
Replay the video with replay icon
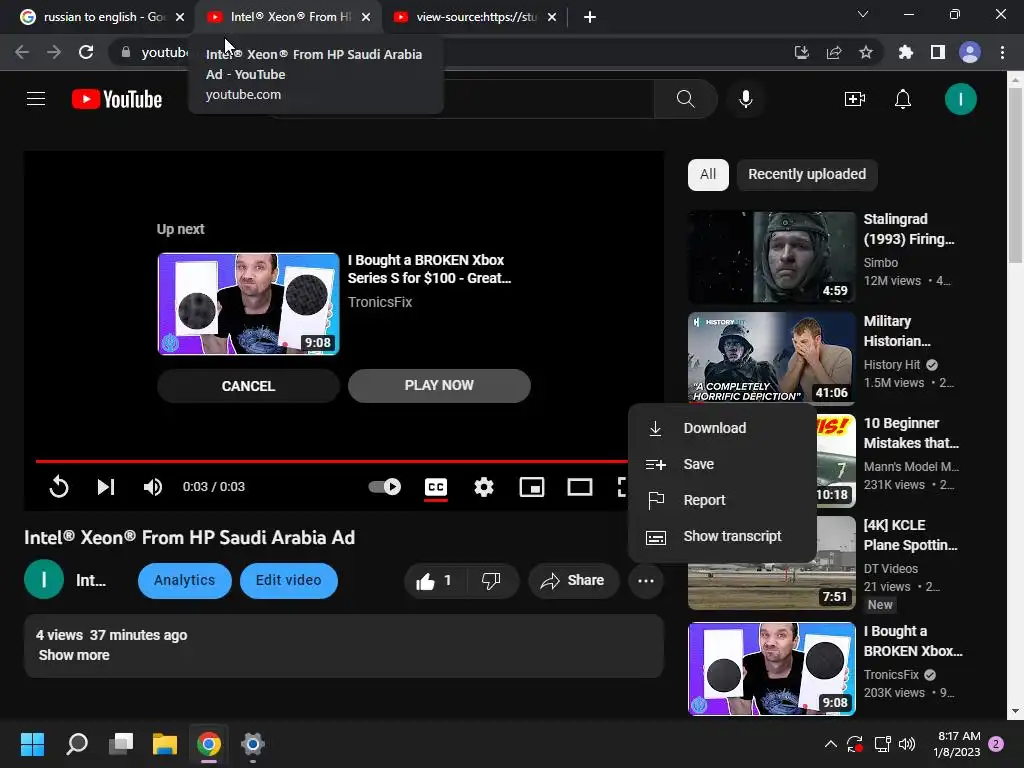(59, 487)
